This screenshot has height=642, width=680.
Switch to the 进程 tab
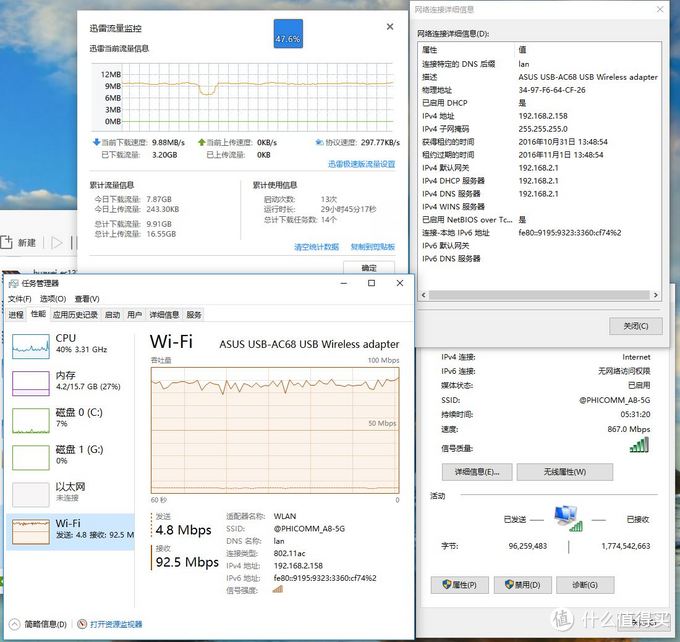click(16, 314)
